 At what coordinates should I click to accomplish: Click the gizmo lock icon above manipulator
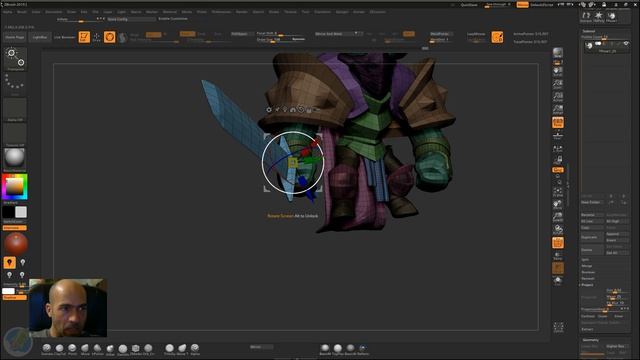309,109
